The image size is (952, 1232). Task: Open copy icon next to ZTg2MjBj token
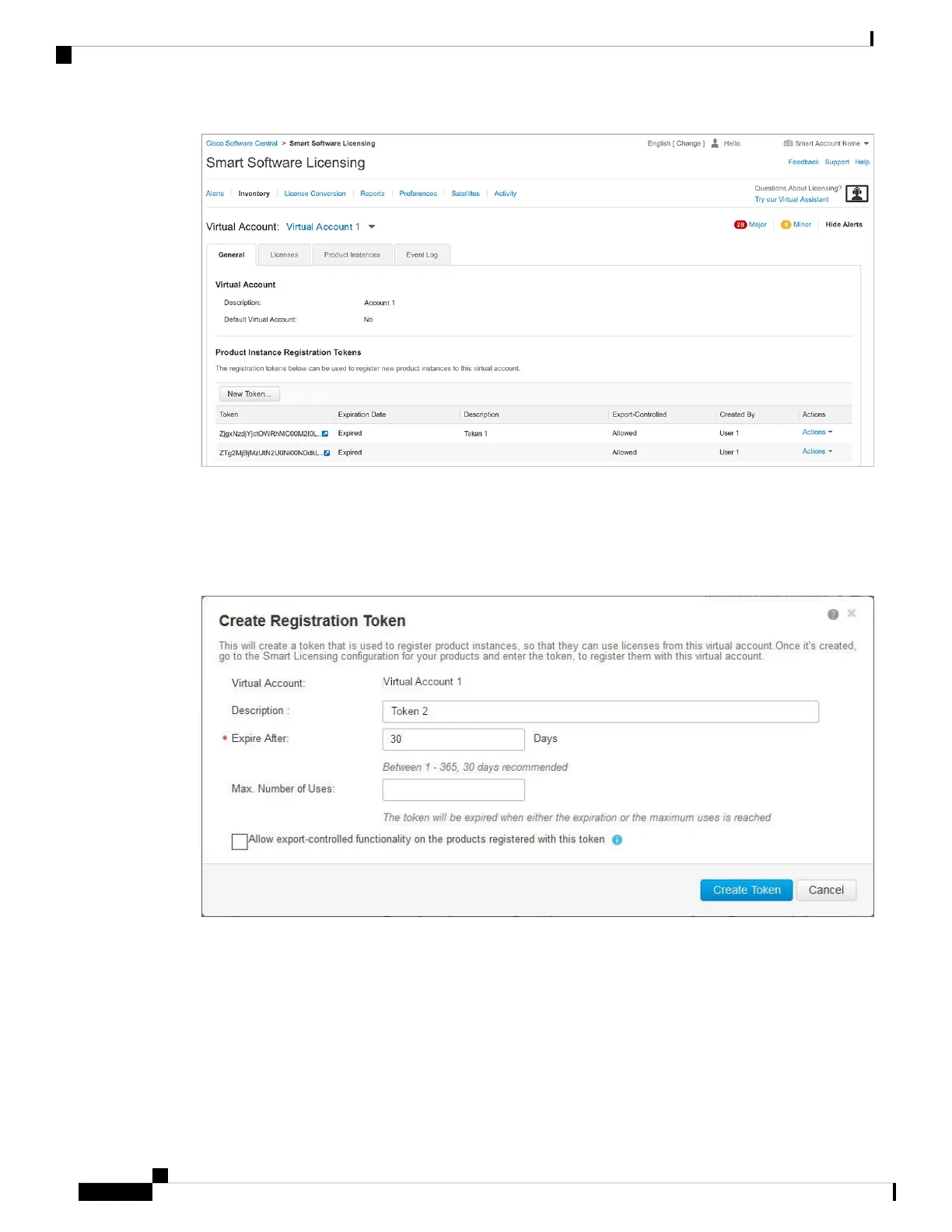[327, 453]
